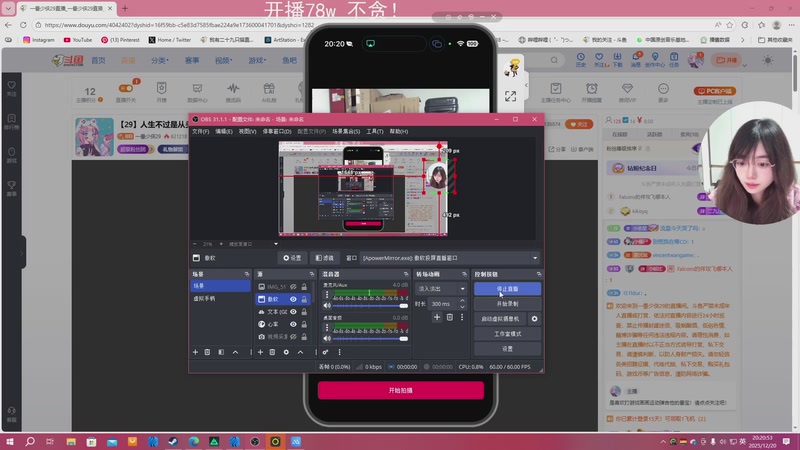The width and height of the screenshot is (800, 450).
Task: Show more browser bookmarks chevron
Action: click(742, 39)
